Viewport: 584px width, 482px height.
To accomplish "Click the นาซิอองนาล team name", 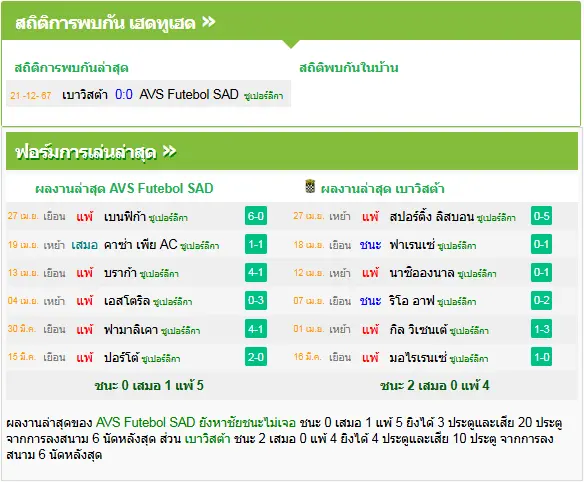I will pyautogui.click(x=422, y=273).
